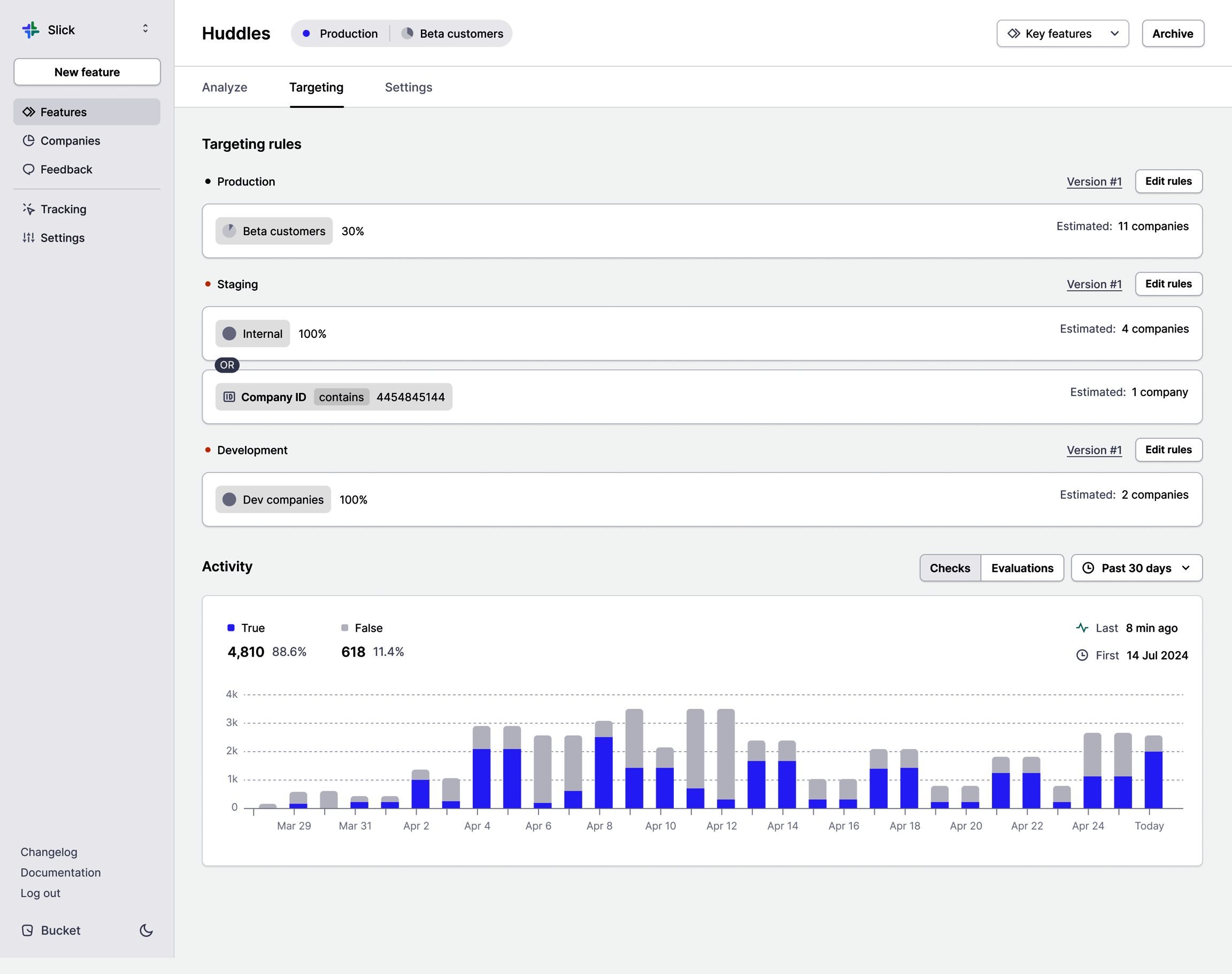Screen dimensions: 1232x974
Task: Select the Tracking icon in the sidebar
Action: (x=28, y=209)
